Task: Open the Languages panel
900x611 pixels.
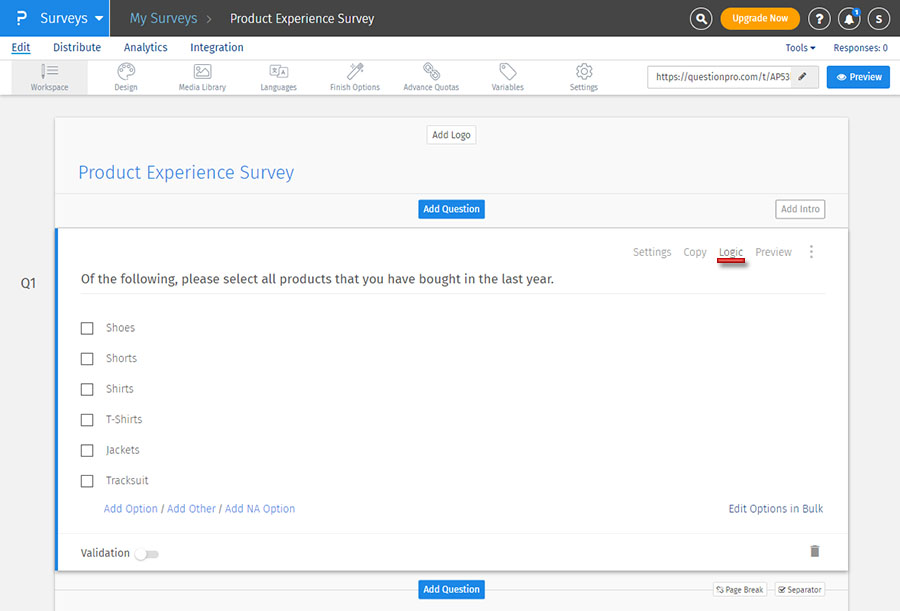Action: pos(278,77)
